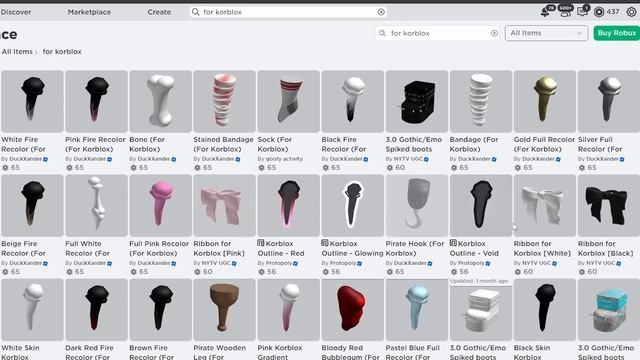The height and width of the screenshot is (360, 640).
Task: Go to the Discover tab
Action: click(16, 12)
